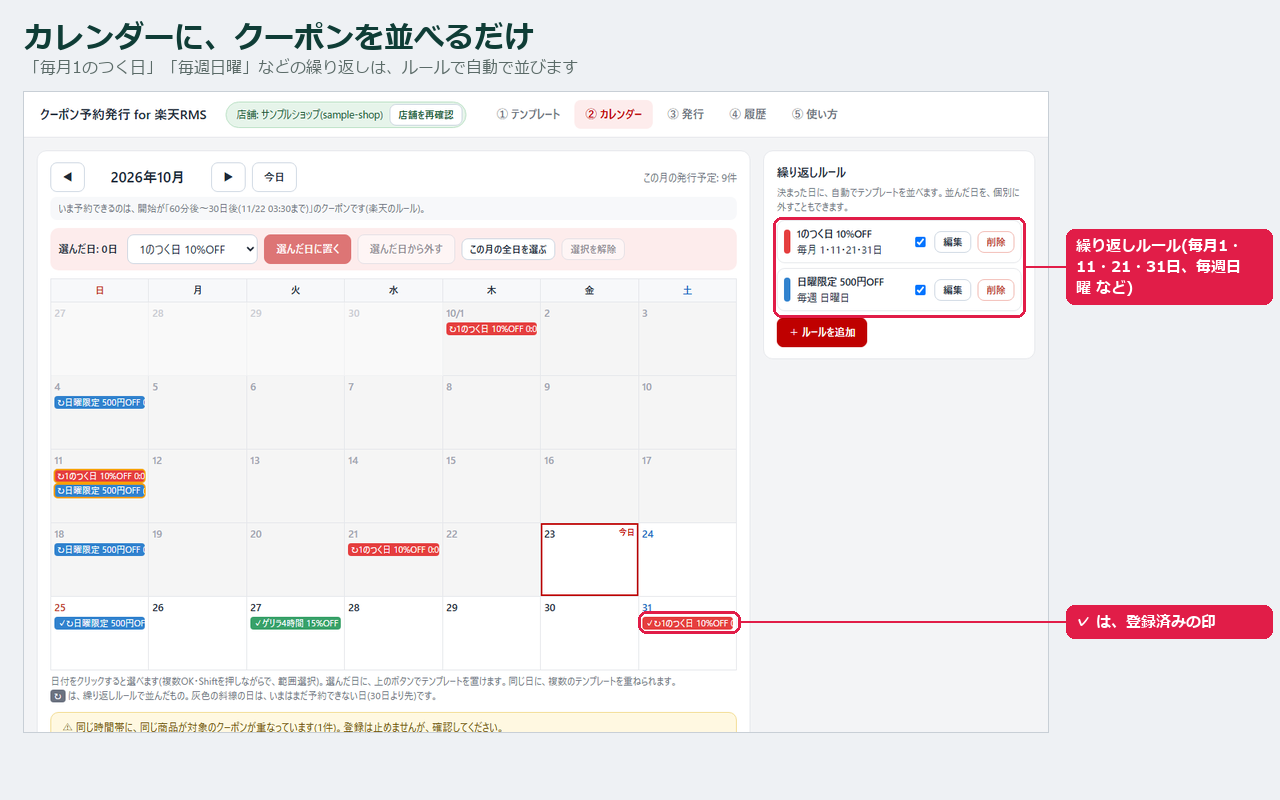The image size is (1280, 800).
Task: Open the 日曜限定 500円OFF coupon on the 4th
Action: 99,402
